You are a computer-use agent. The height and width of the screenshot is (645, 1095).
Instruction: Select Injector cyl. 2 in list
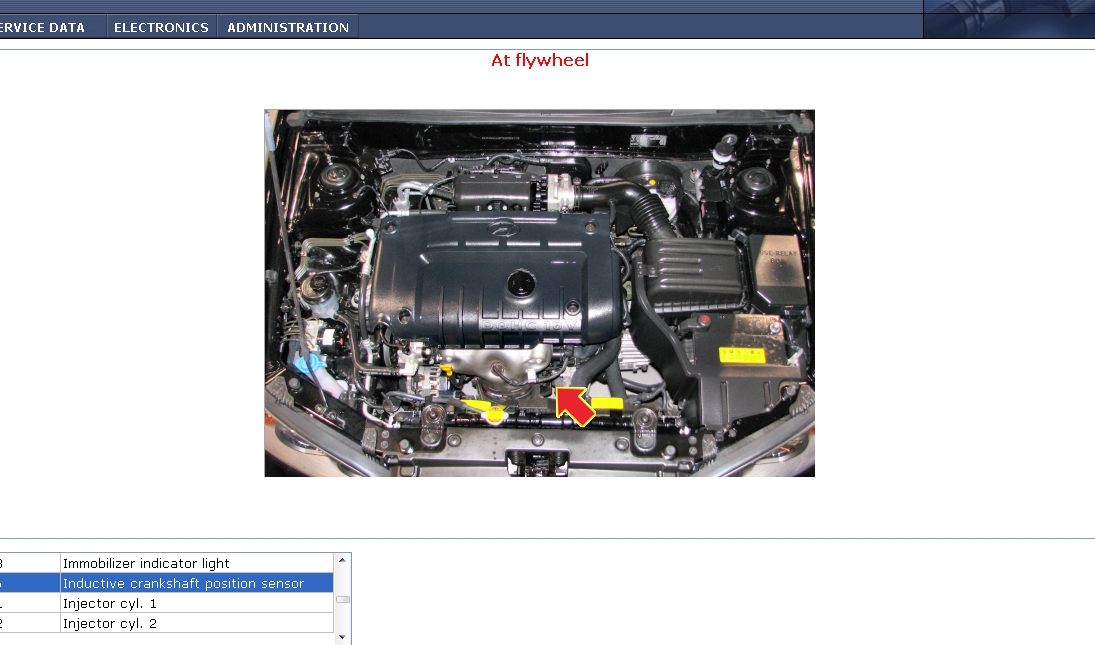pyautogui.click(x=166, y=623)
